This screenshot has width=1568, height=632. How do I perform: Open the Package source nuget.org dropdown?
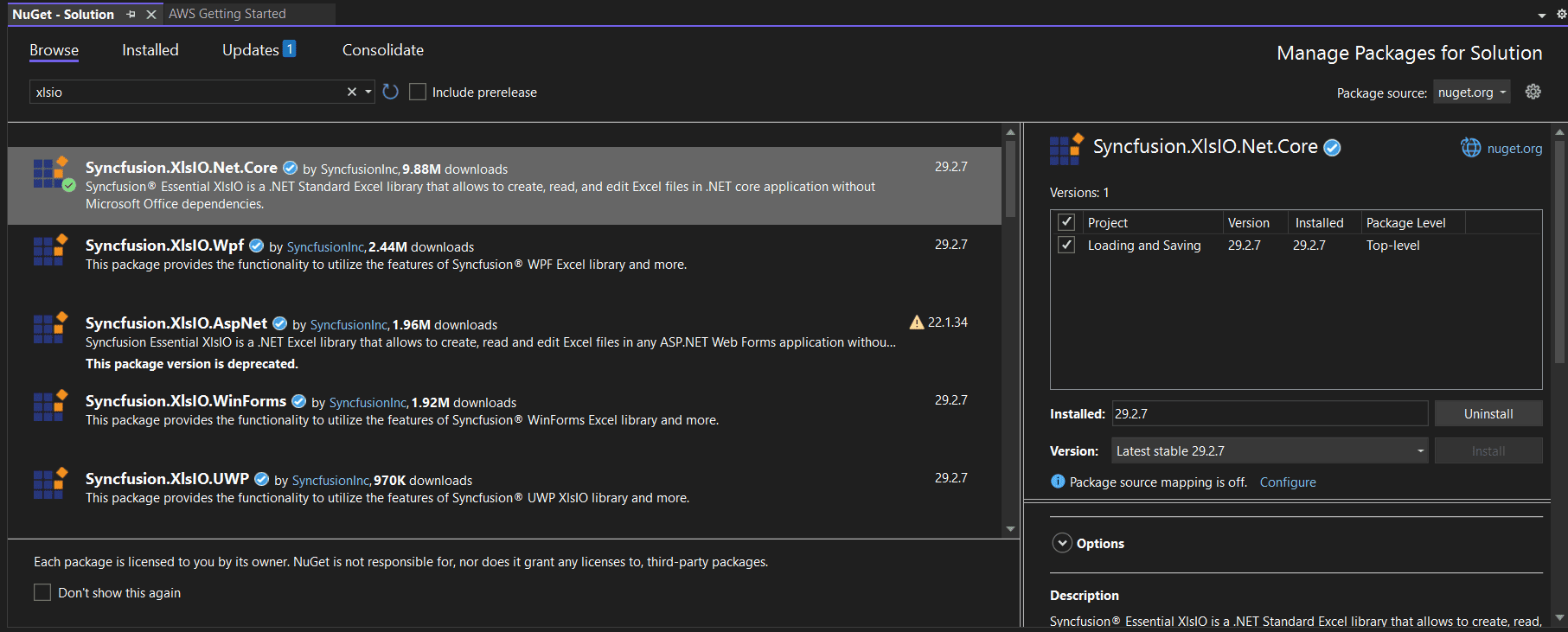click(x=1472, y=93)
